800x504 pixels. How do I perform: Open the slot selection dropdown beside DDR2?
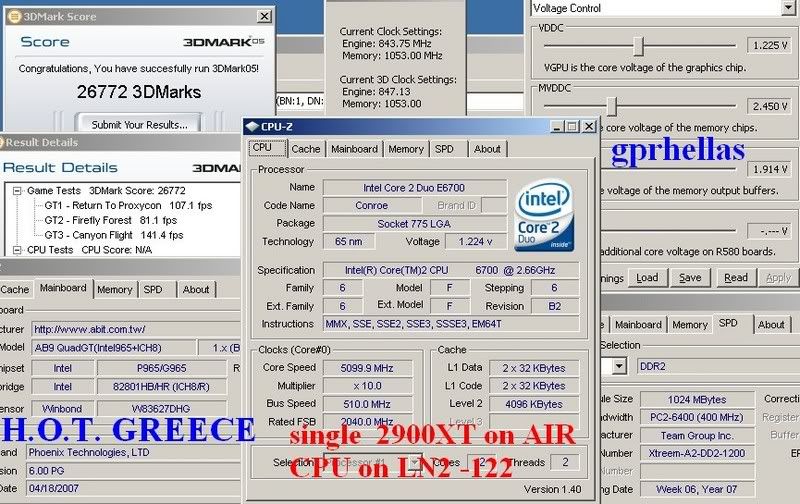619,366
